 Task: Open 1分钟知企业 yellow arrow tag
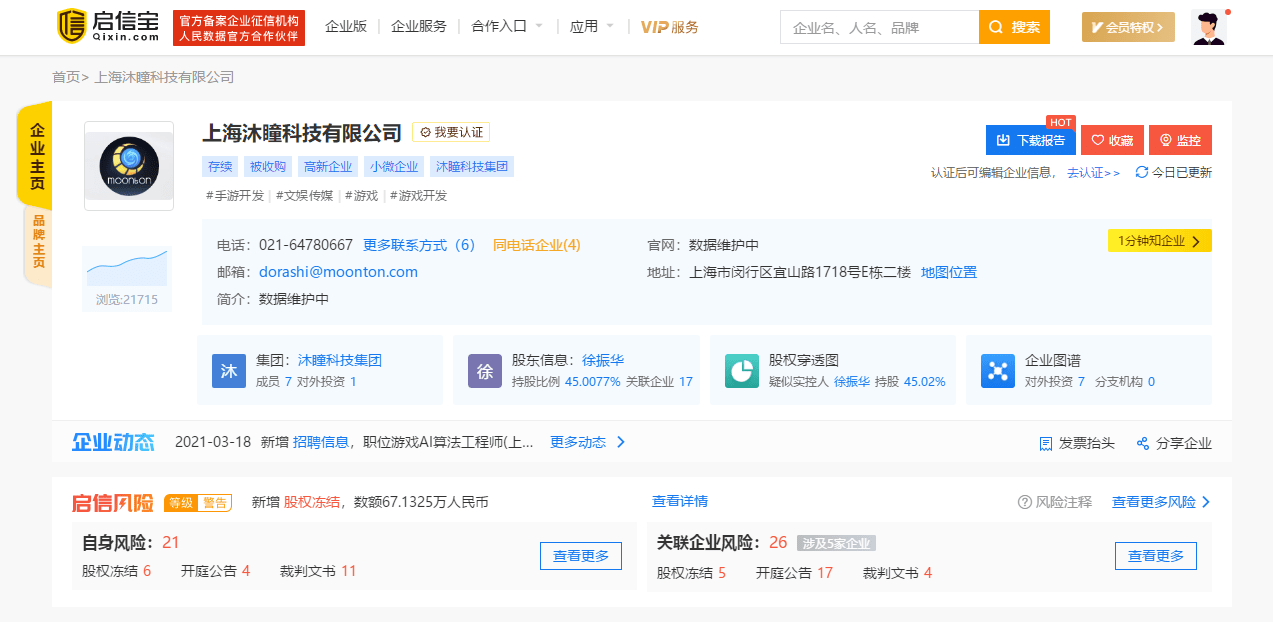click(1159, 241)
